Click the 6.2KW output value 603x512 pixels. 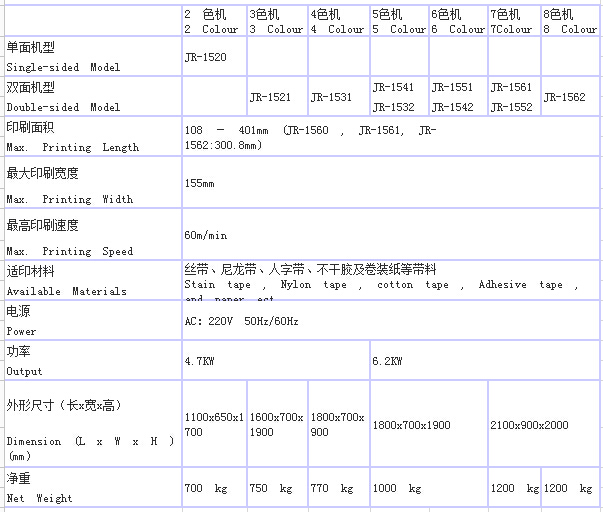(387, 361)
